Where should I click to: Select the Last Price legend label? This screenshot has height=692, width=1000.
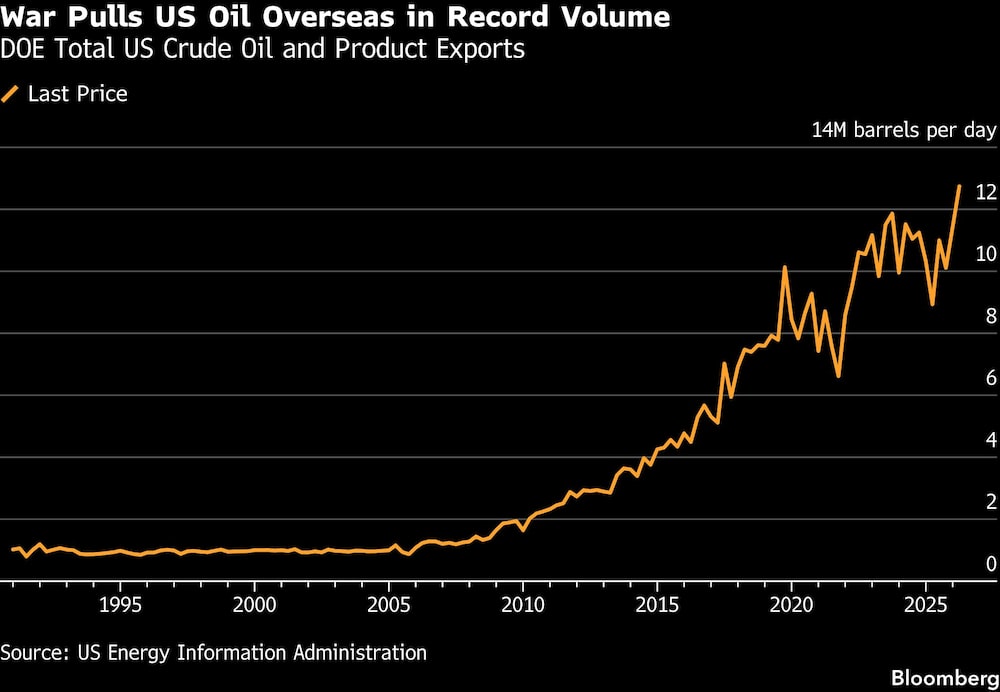pos(77,95)
